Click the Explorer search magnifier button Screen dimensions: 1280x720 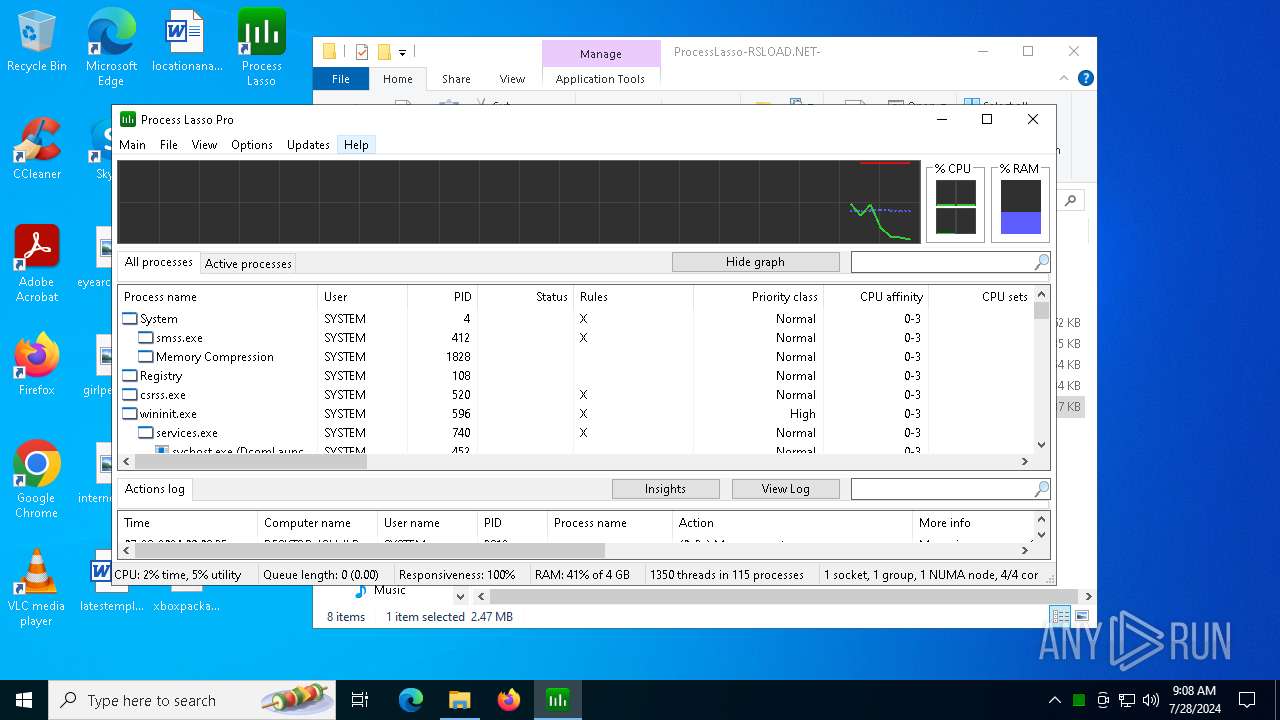pos(1070,201)
